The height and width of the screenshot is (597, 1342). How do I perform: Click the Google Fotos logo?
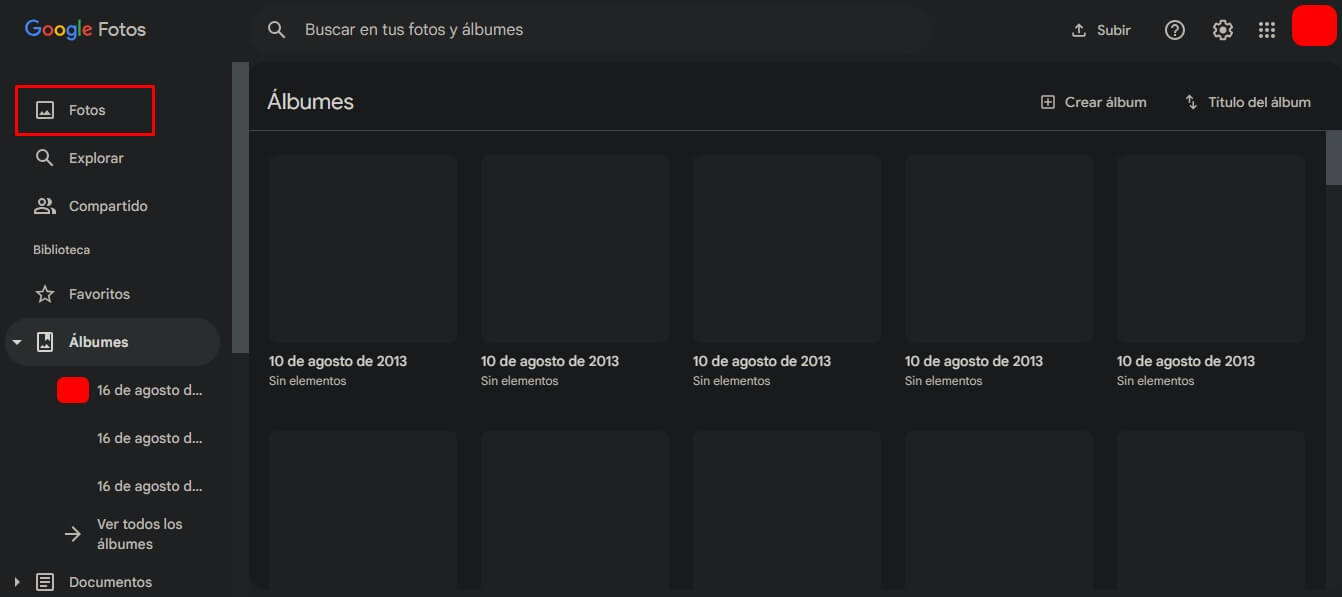(x=85, y=29)
